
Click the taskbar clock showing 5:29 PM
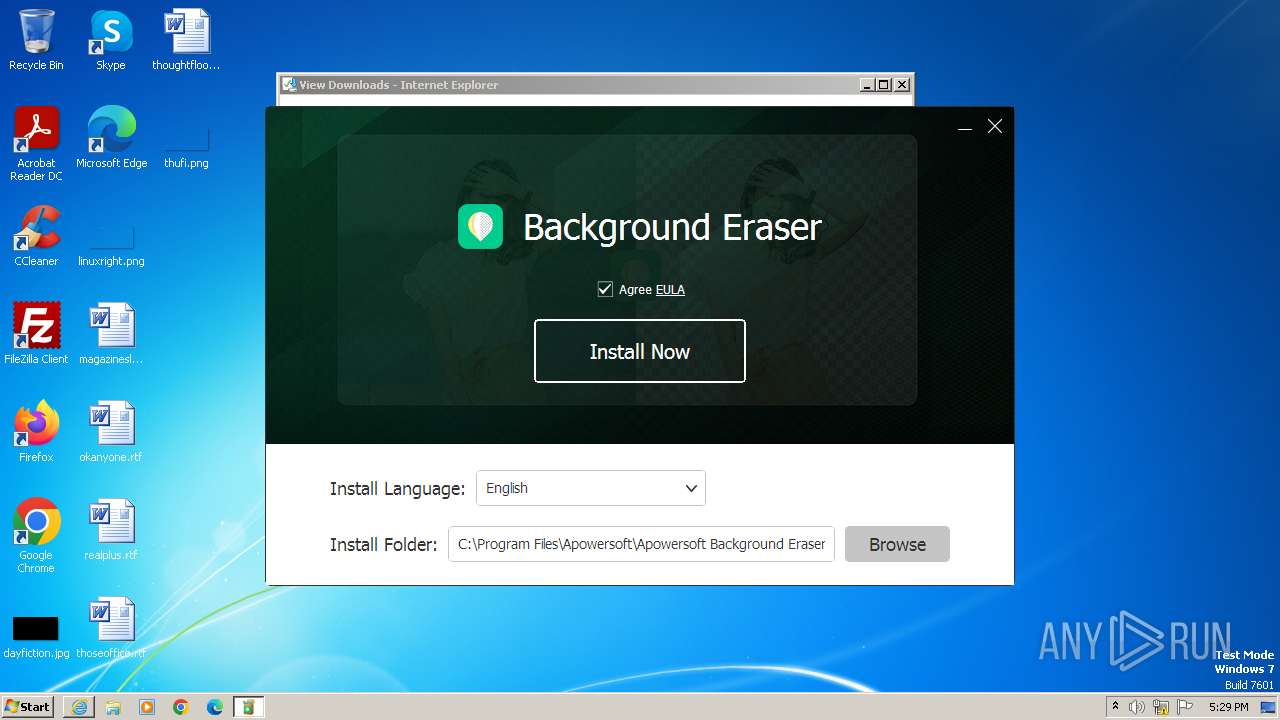point(1229,707)
